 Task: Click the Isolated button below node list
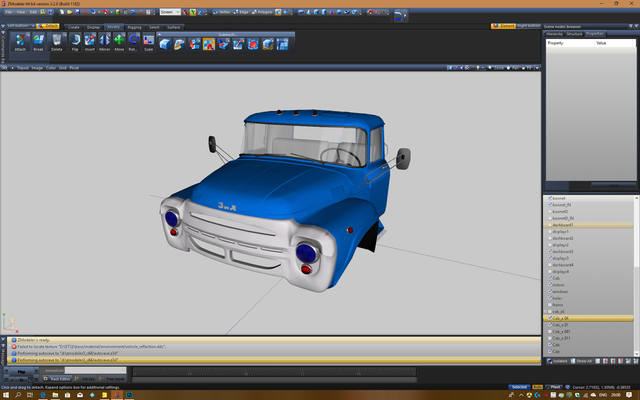[x=557, y=361]
